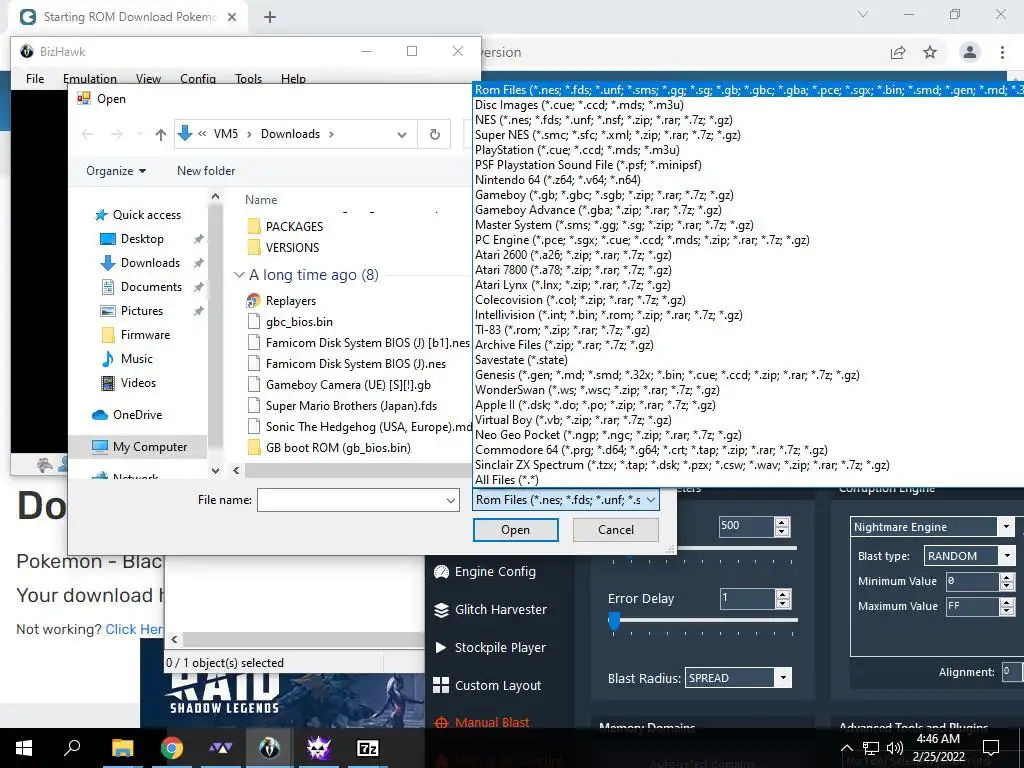This screenshot has width=1024, height=768.
Task: Select the VERSIONS folder
Action: coord(292,248)
